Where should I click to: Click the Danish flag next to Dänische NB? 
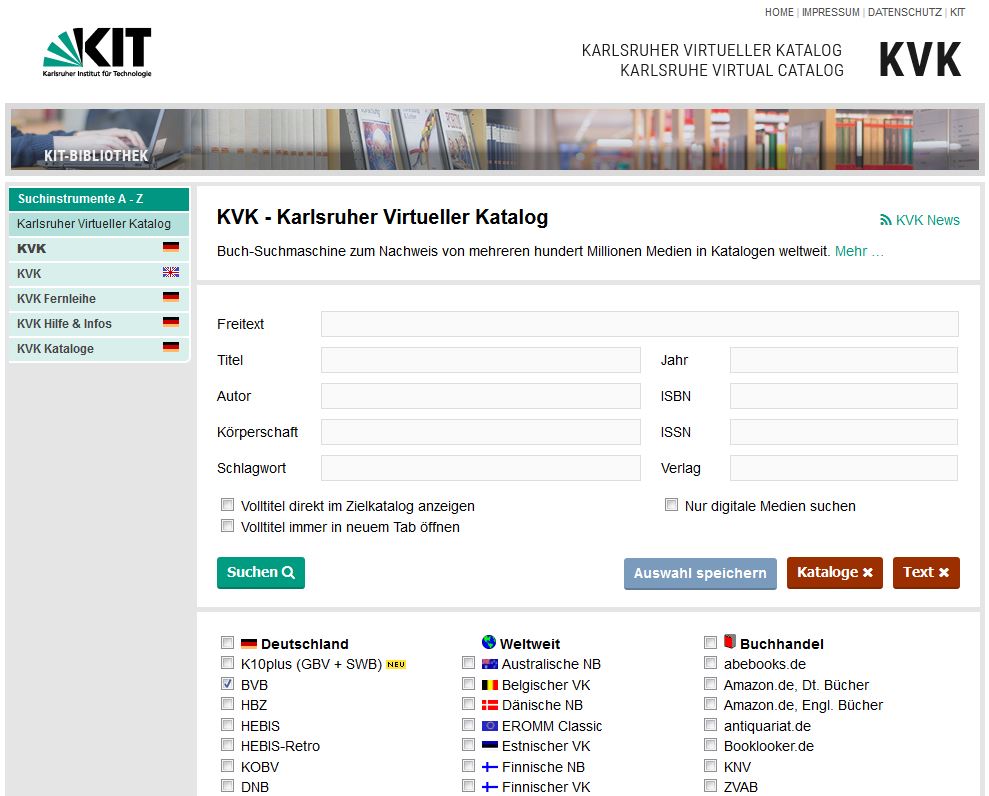489,705
